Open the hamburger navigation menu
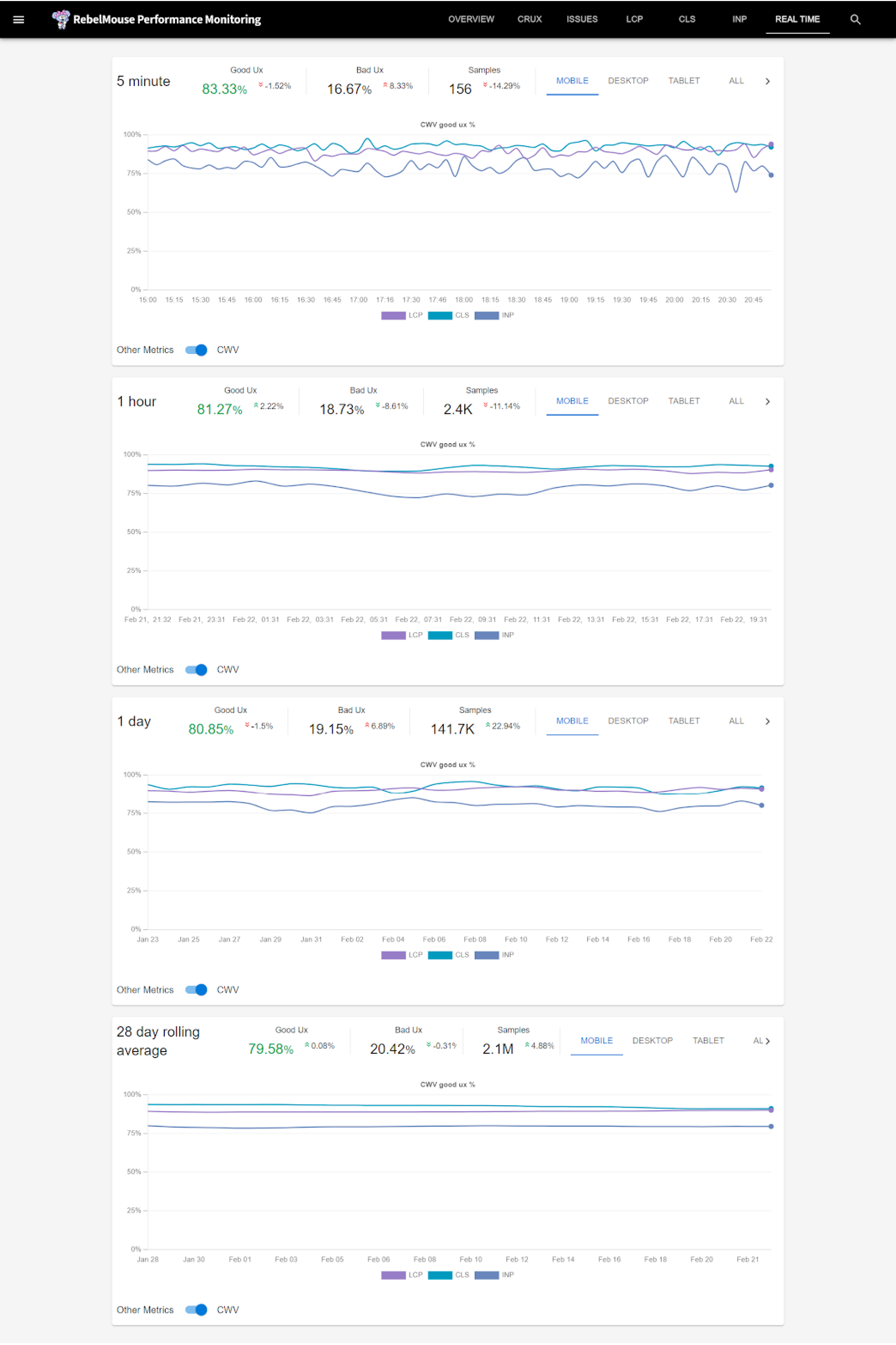The width and height of the screenshot is (896, 1345). [x=19, y=19]
